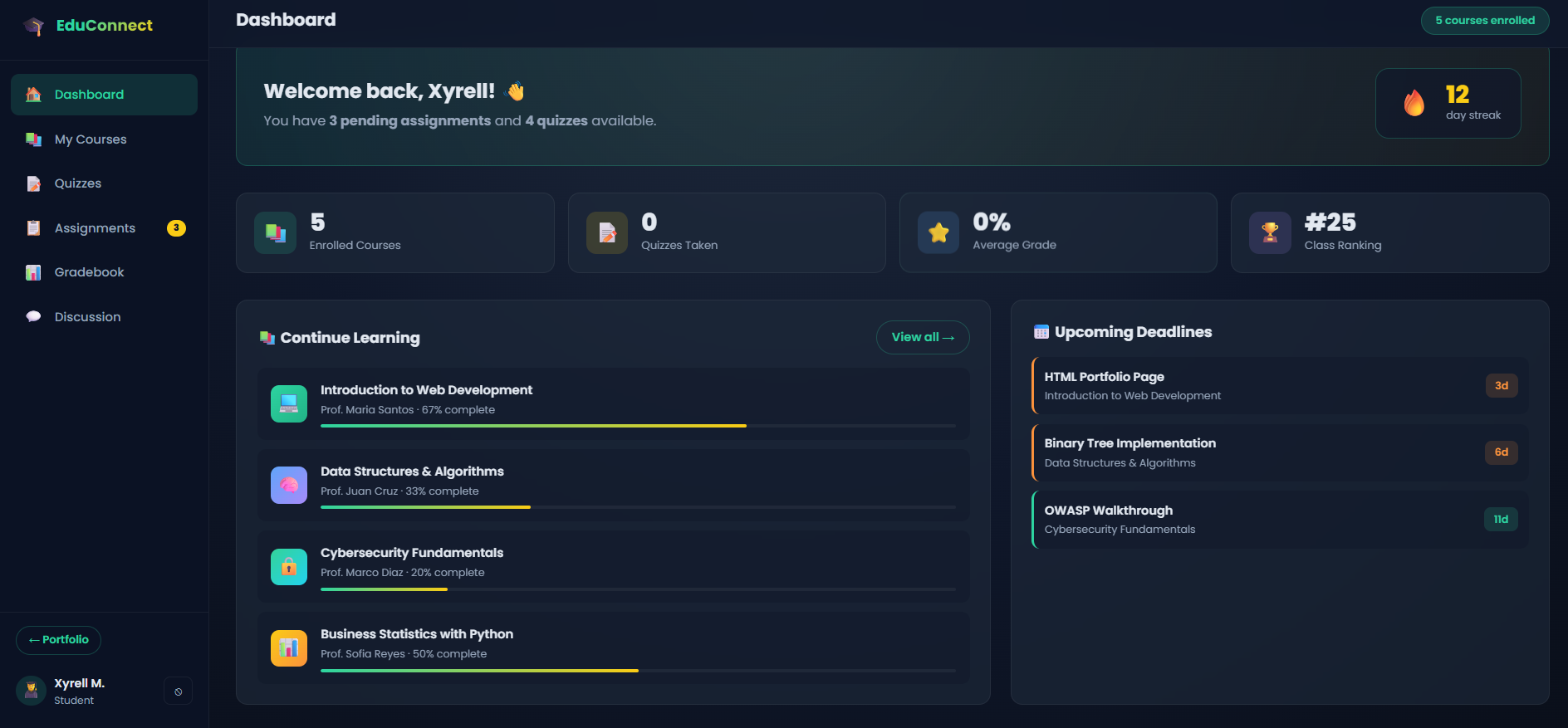Open the OWASP Walkthrough deadline
Screen dimensions: 1568x728
(1280, 520)
